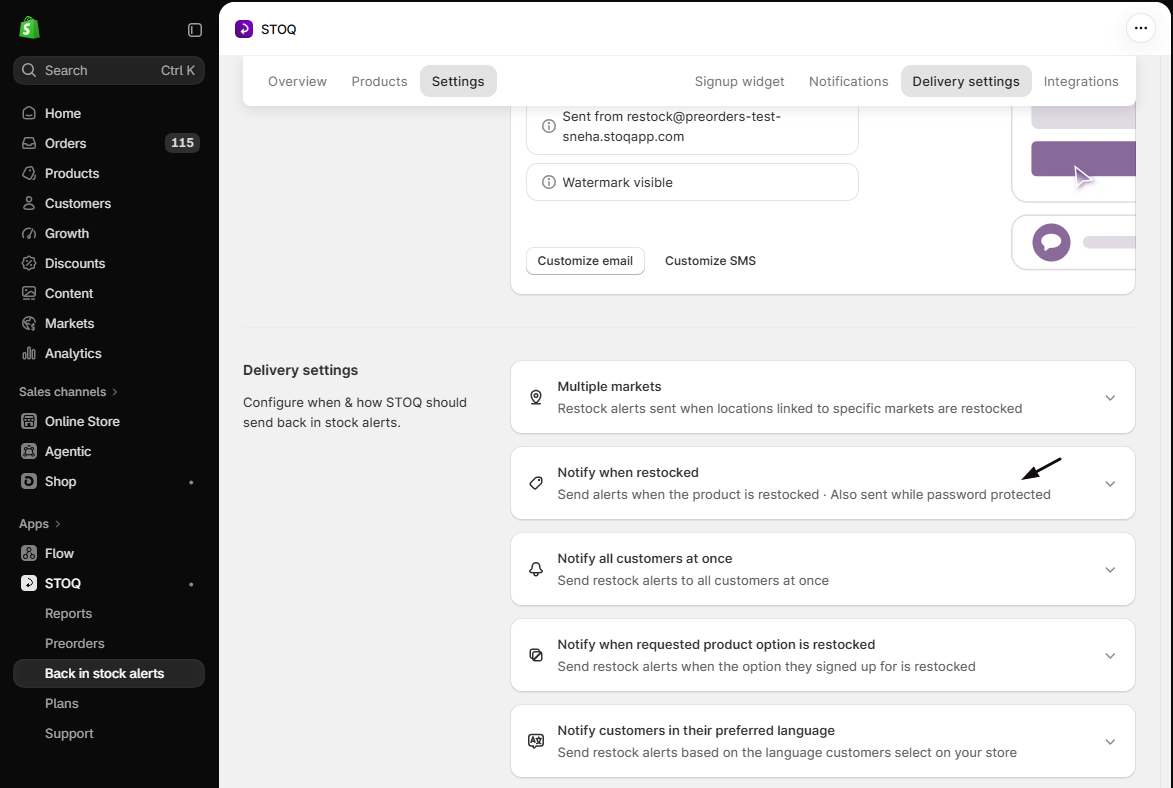The width and height of the screenshot is (1173, 788).
Task: Click the Orders inbox icon
Action: (x=29, y=143)
